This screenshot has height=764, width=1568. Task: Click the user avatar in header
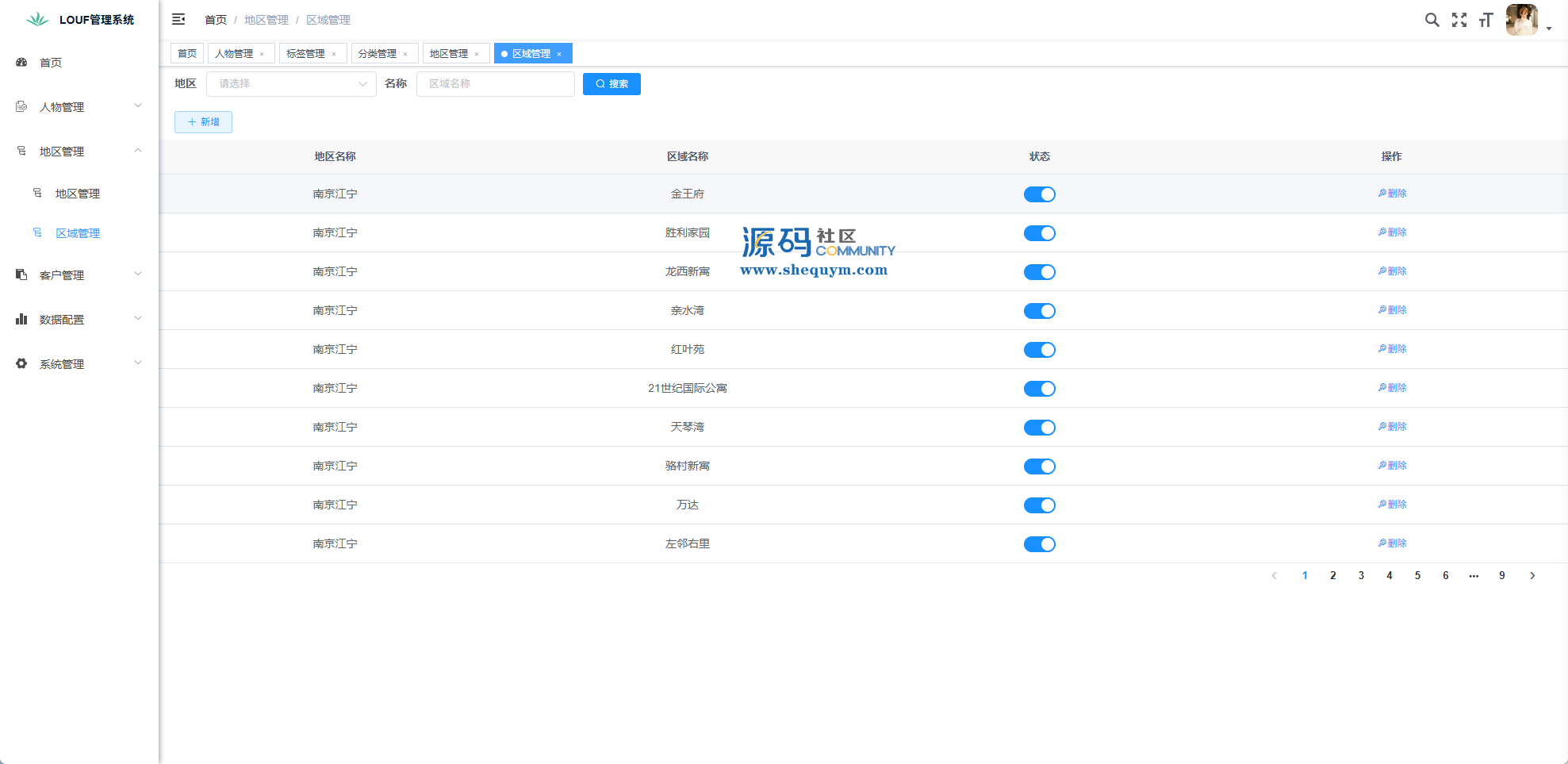coord(1521,20)
